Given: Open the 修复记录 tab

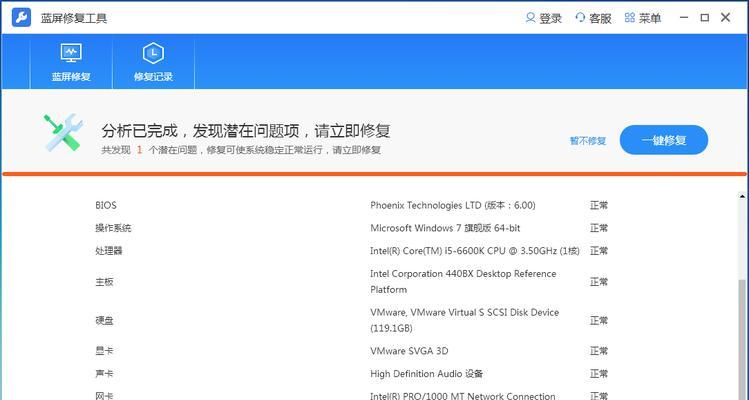Looking at the screenshot, I should pyautogui.click(x=153, y=62).
